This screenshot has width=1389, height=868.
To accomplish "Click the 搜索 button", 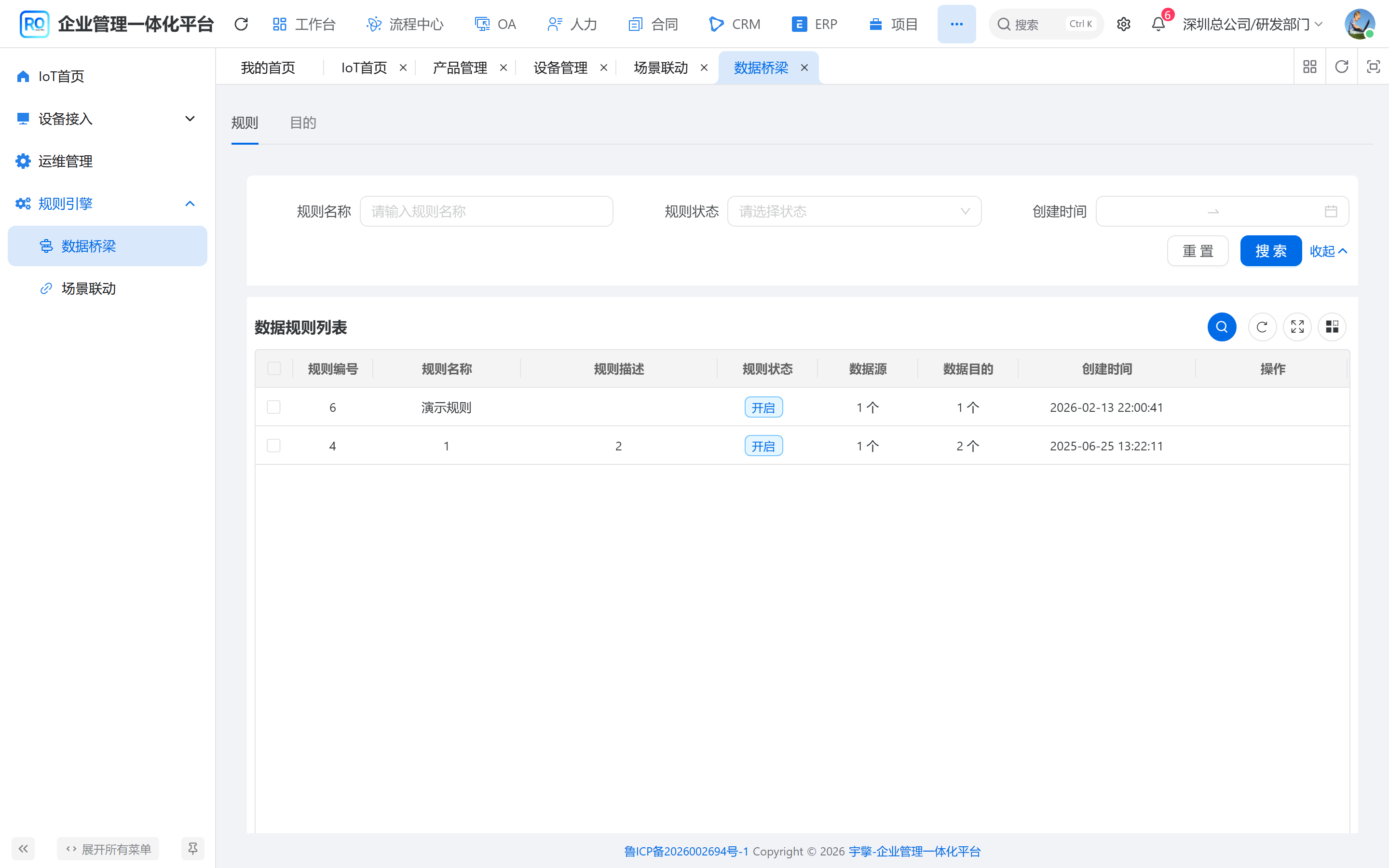I will [1271, 251].
